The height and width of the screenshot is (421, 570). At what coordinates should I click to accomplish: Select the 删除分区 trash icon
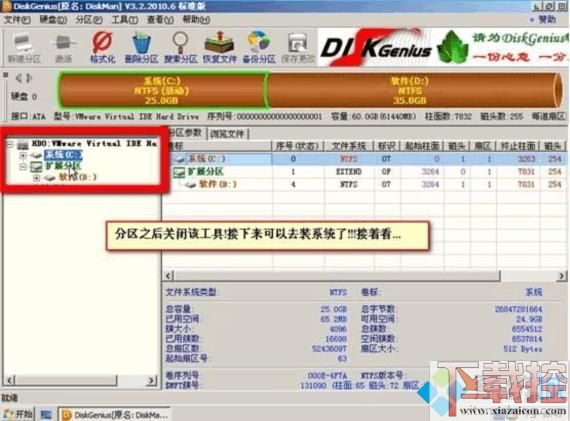click(x=141, y=48)
